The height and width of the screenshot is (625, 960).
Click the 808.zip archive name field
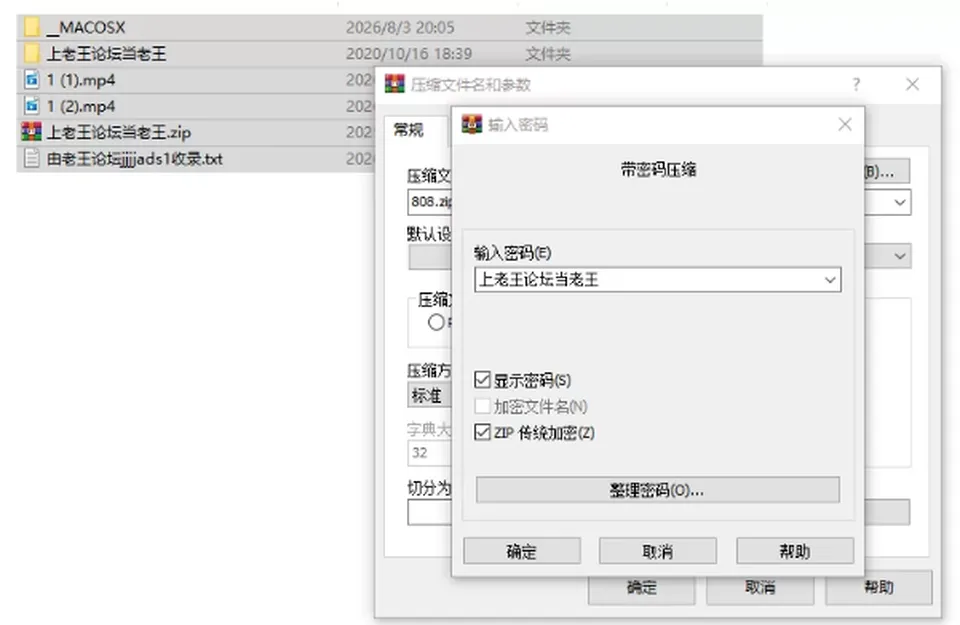point(430,202)
